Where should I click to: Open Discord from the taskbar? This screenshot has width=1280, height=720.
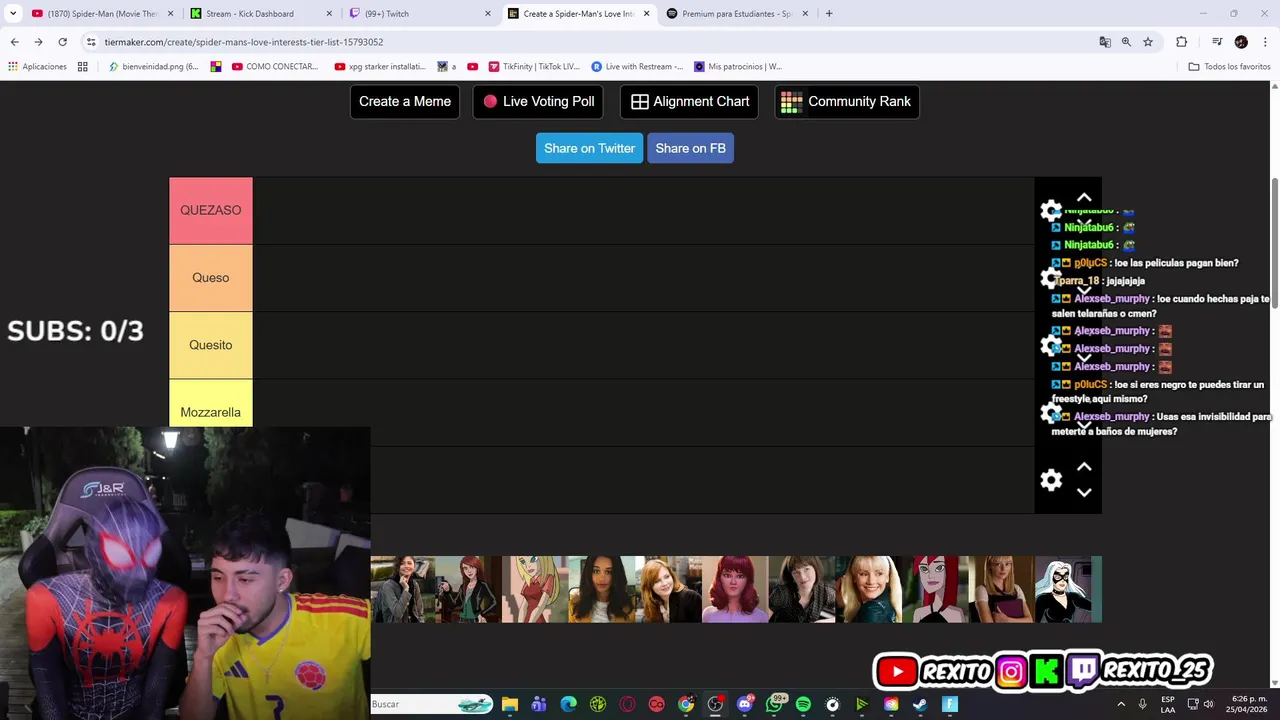745,704
